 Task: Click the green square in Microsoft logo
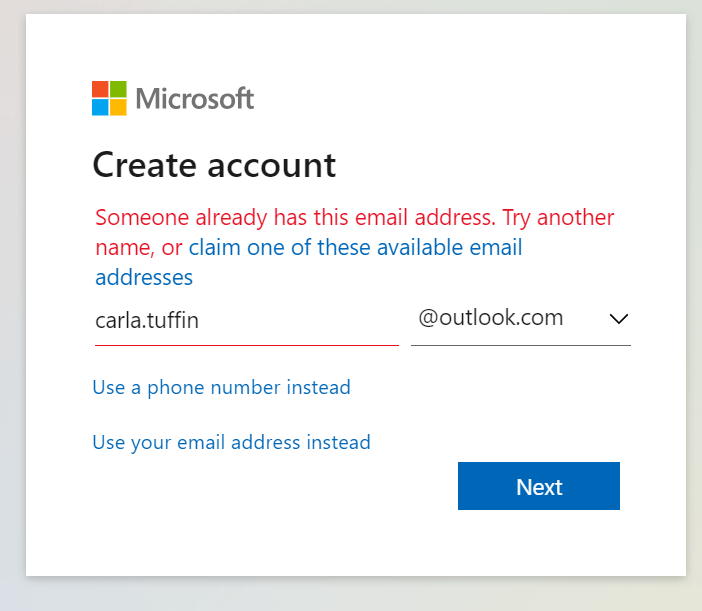[118, 89]
